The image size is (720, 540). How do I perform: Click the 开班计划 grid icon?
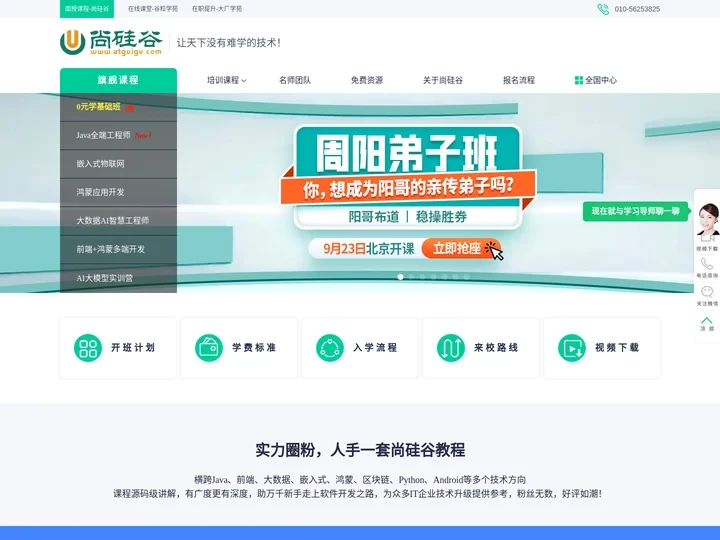click(x=88, y=348)
